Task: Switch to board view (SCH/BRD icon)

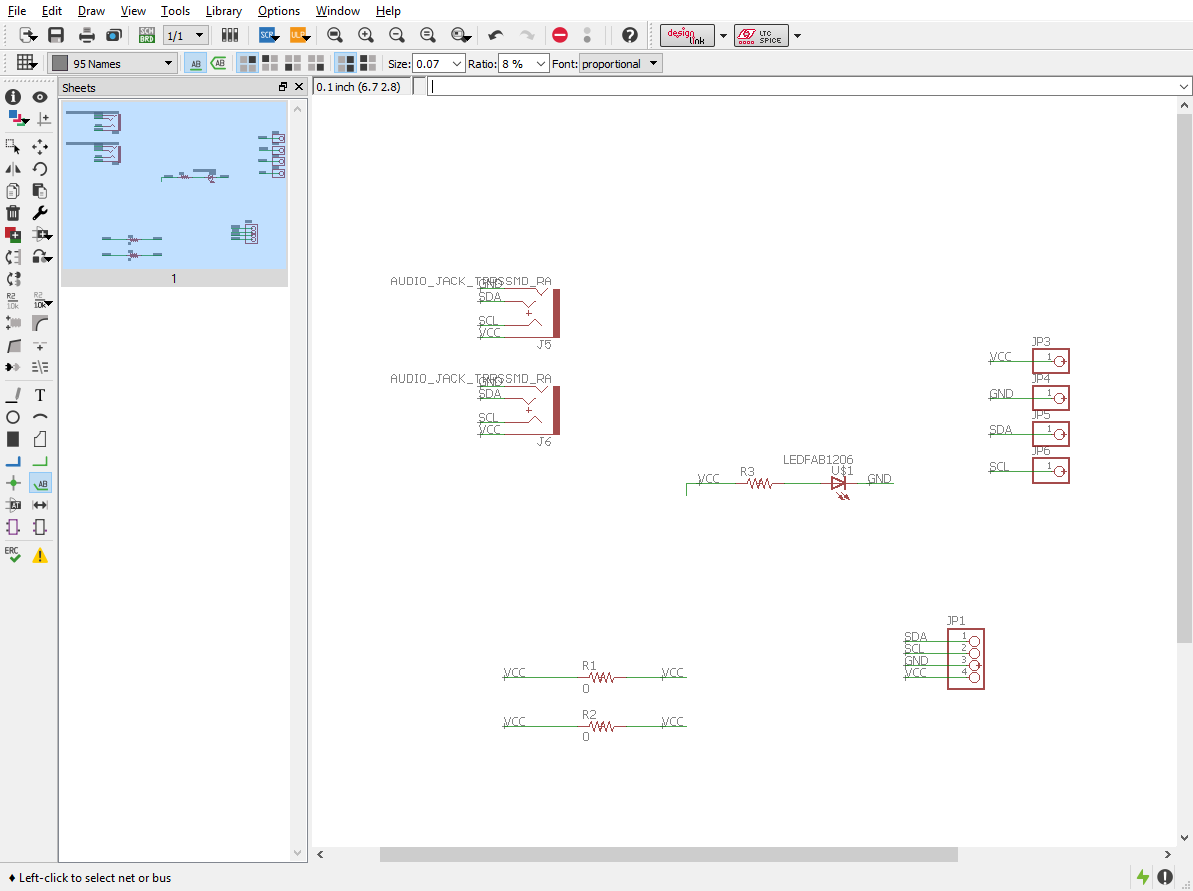Action: (147, 35)
